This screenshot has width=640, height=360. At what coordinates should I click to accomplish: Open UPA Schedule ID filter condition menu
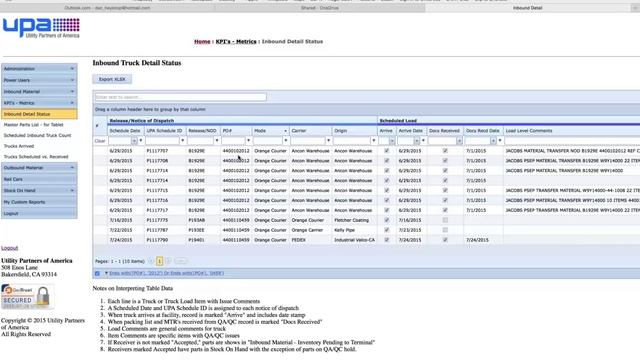[x=182, y=141]
